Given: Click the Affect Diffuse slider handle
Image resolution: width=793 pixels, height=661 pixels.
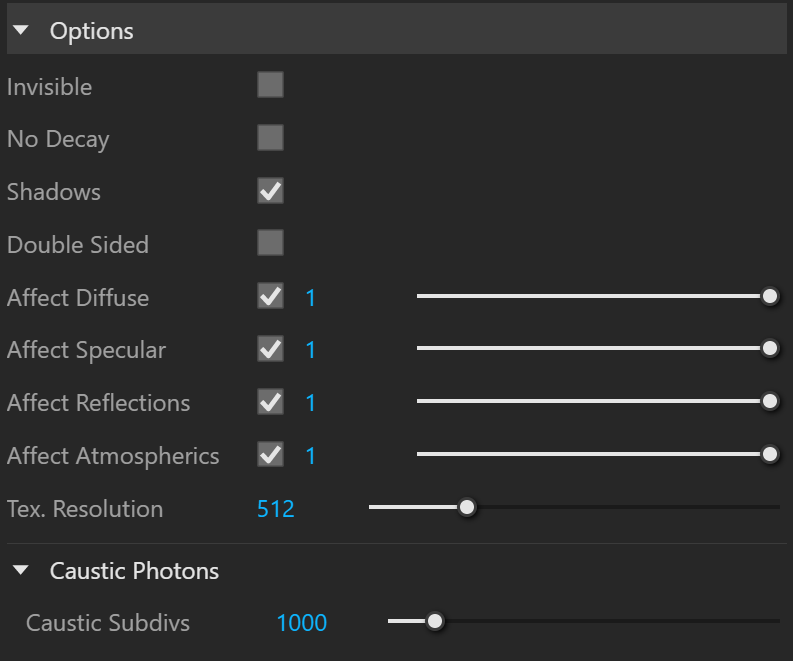Looking at the screenshot, I should [770, 296].
